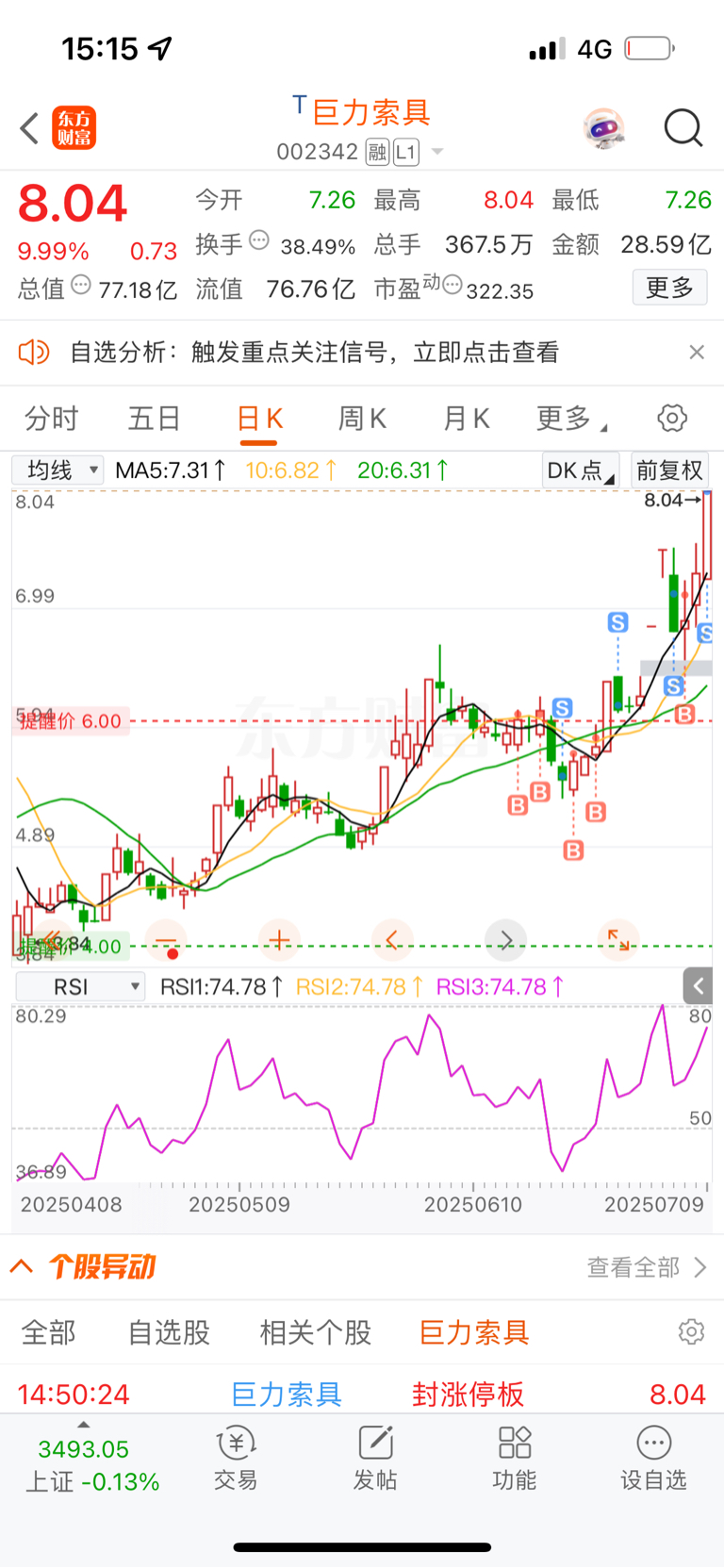This screenshot has height=1568, width=724.
Task: Go back using the top-left arrow
Action: [29, 128]
